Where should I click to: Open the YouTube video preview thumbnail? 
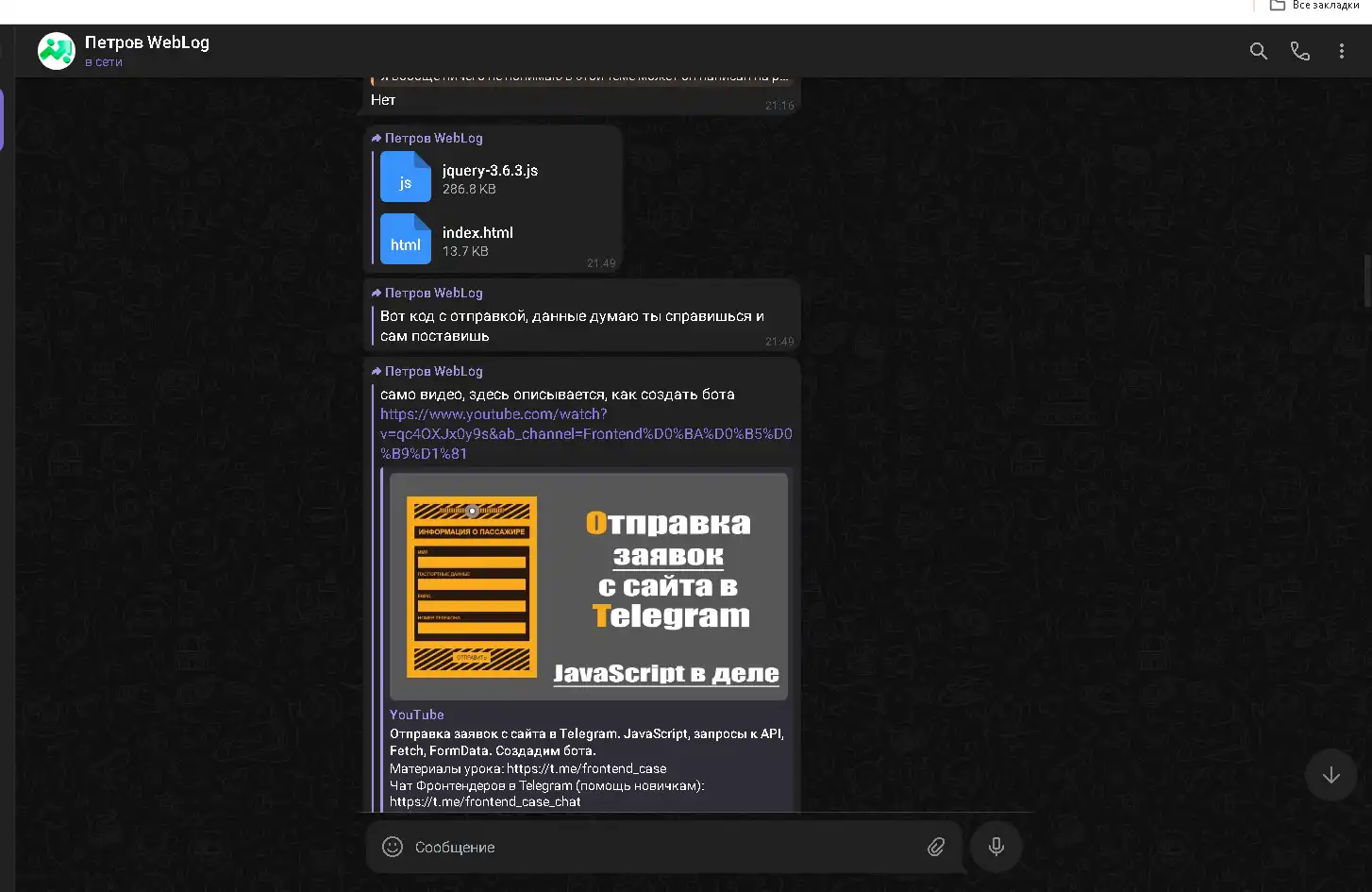[589, 586]
